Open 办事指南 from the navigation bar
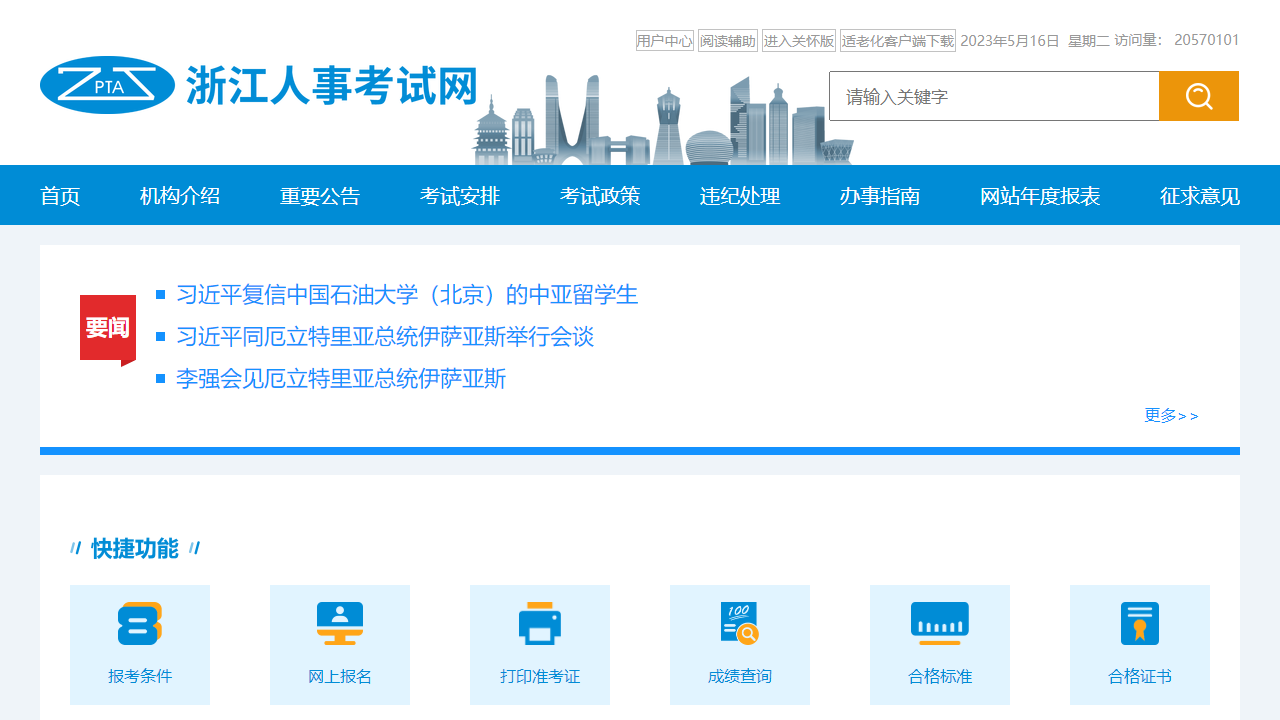 coord(880,196)
